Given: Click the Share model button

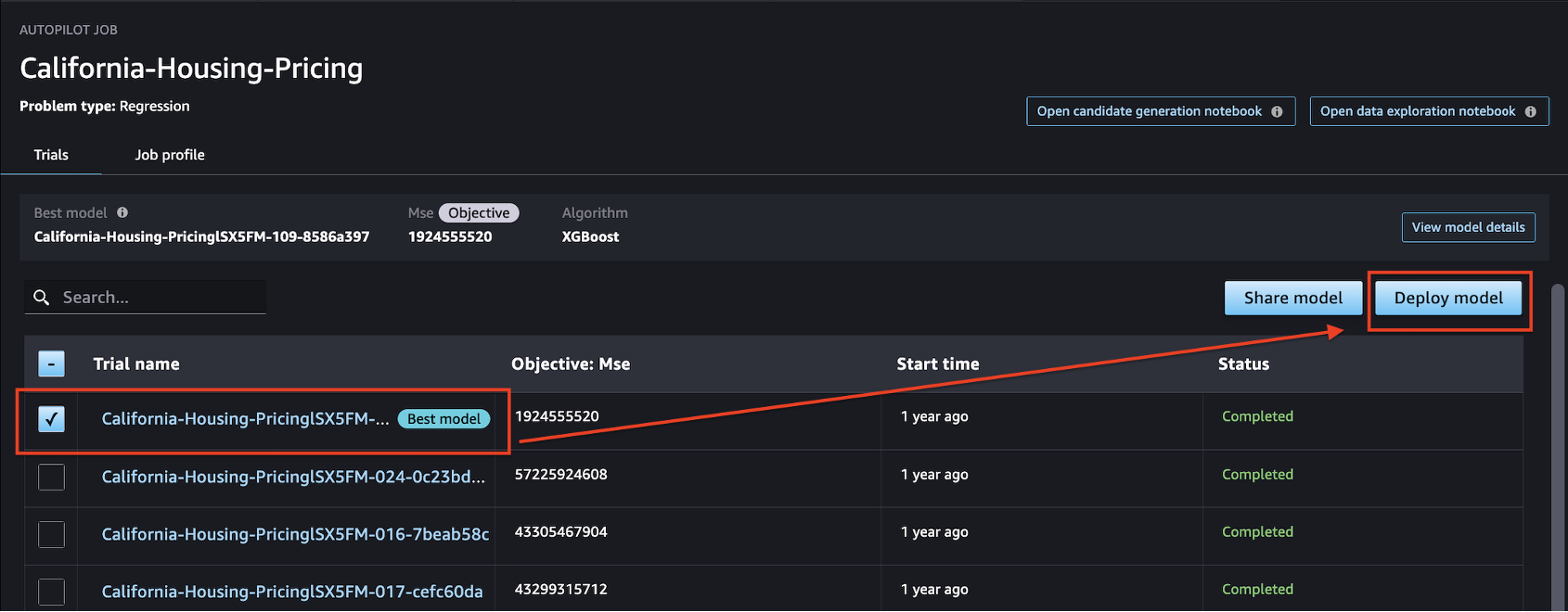Looking at the screenshot, I should click(x=1293, y=298).
